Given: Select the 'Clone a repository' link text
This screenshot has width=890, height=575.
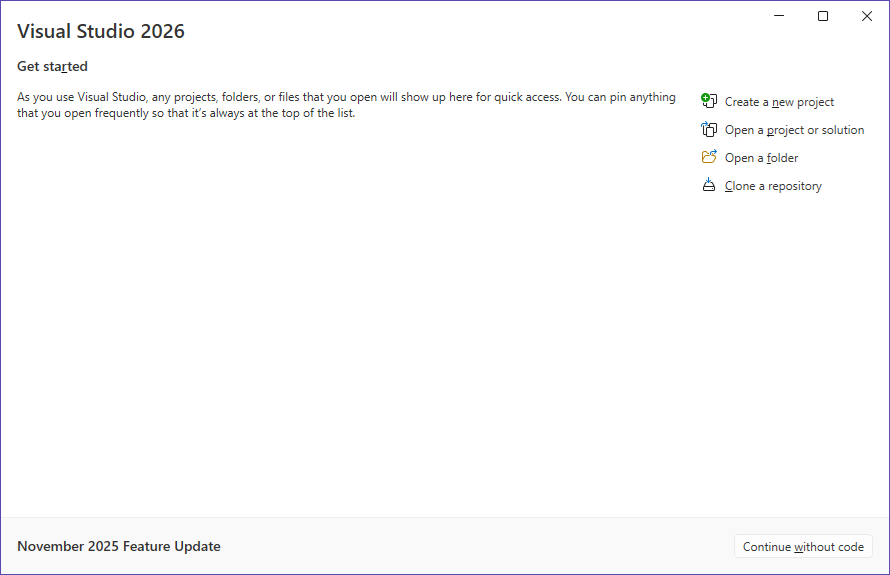Looking at the screenshot, I should tap(773, 186).
